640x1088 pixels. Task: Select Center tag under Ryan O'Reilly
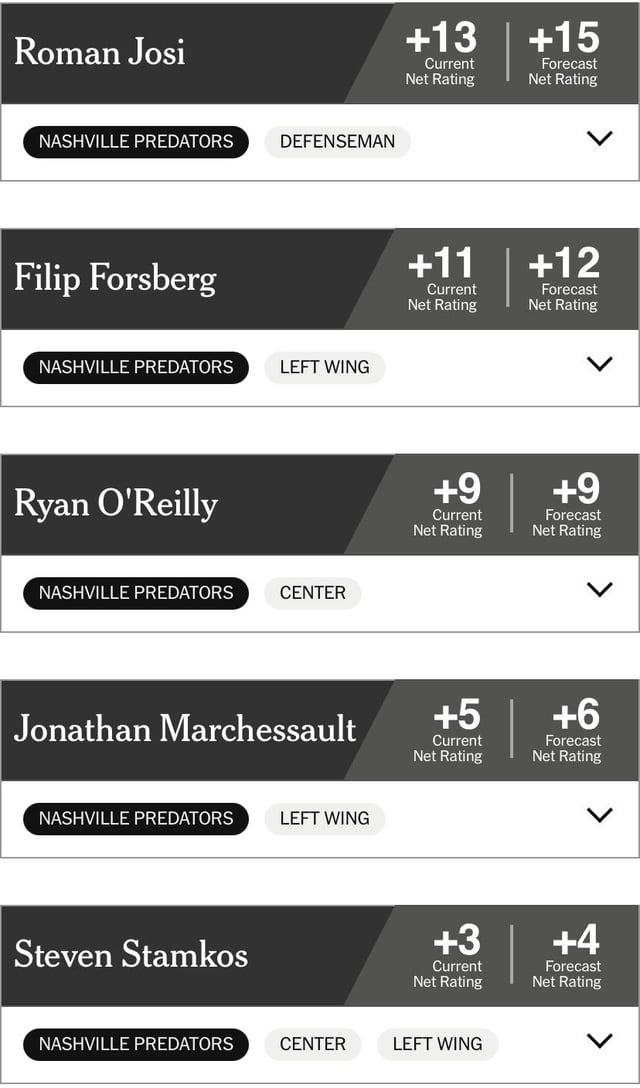(x=312, y=593)
